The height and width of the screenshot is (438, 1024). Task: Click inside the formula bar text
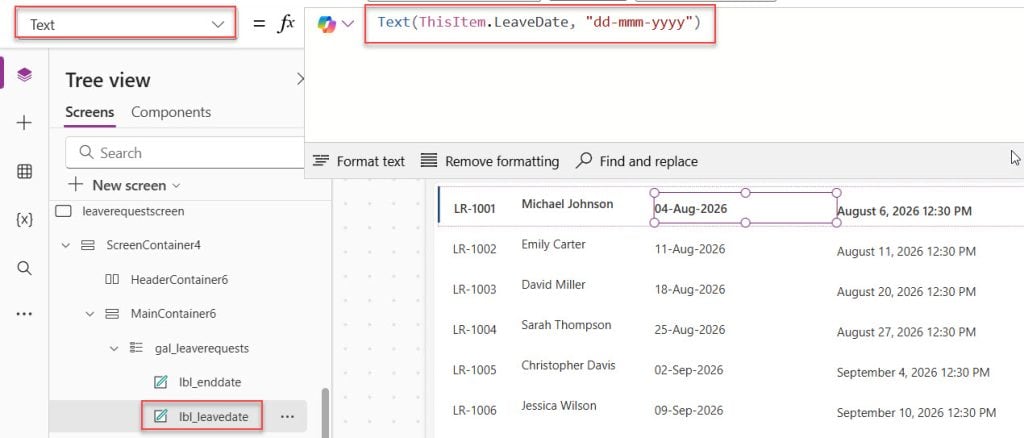[539, 23]
